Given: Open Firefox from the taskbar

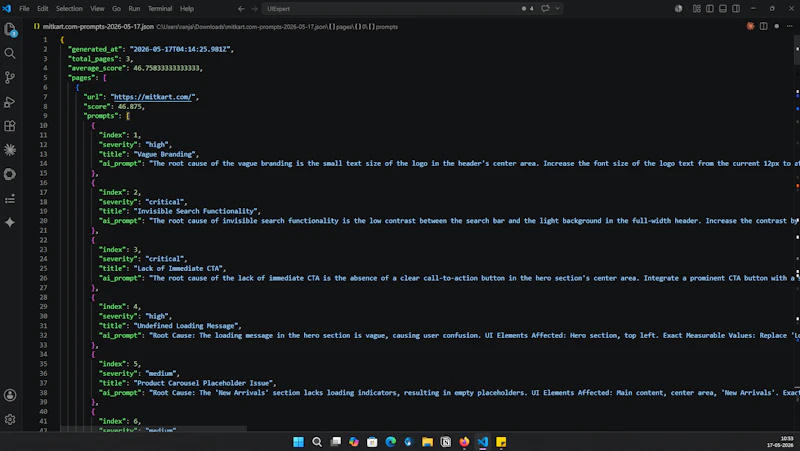Looking at the screenshot, I should [x=464, y=442].
